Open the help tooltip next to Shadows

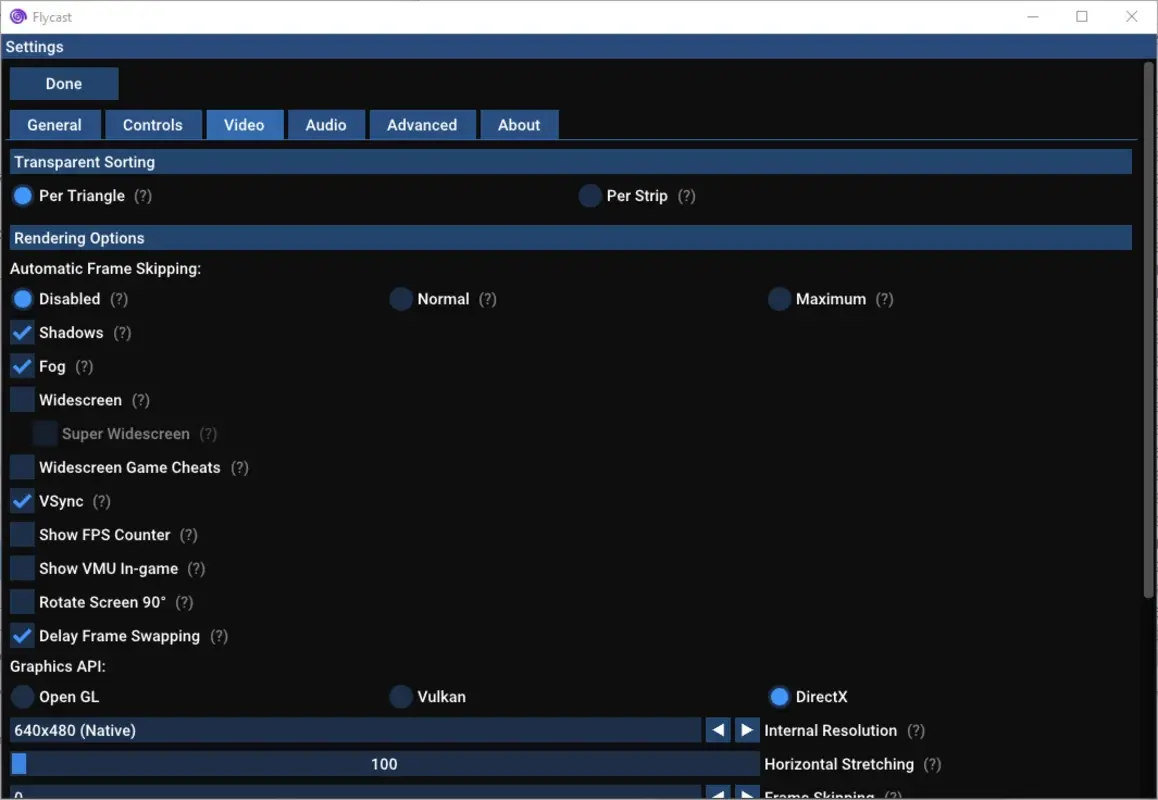click(x=120, y=332)
